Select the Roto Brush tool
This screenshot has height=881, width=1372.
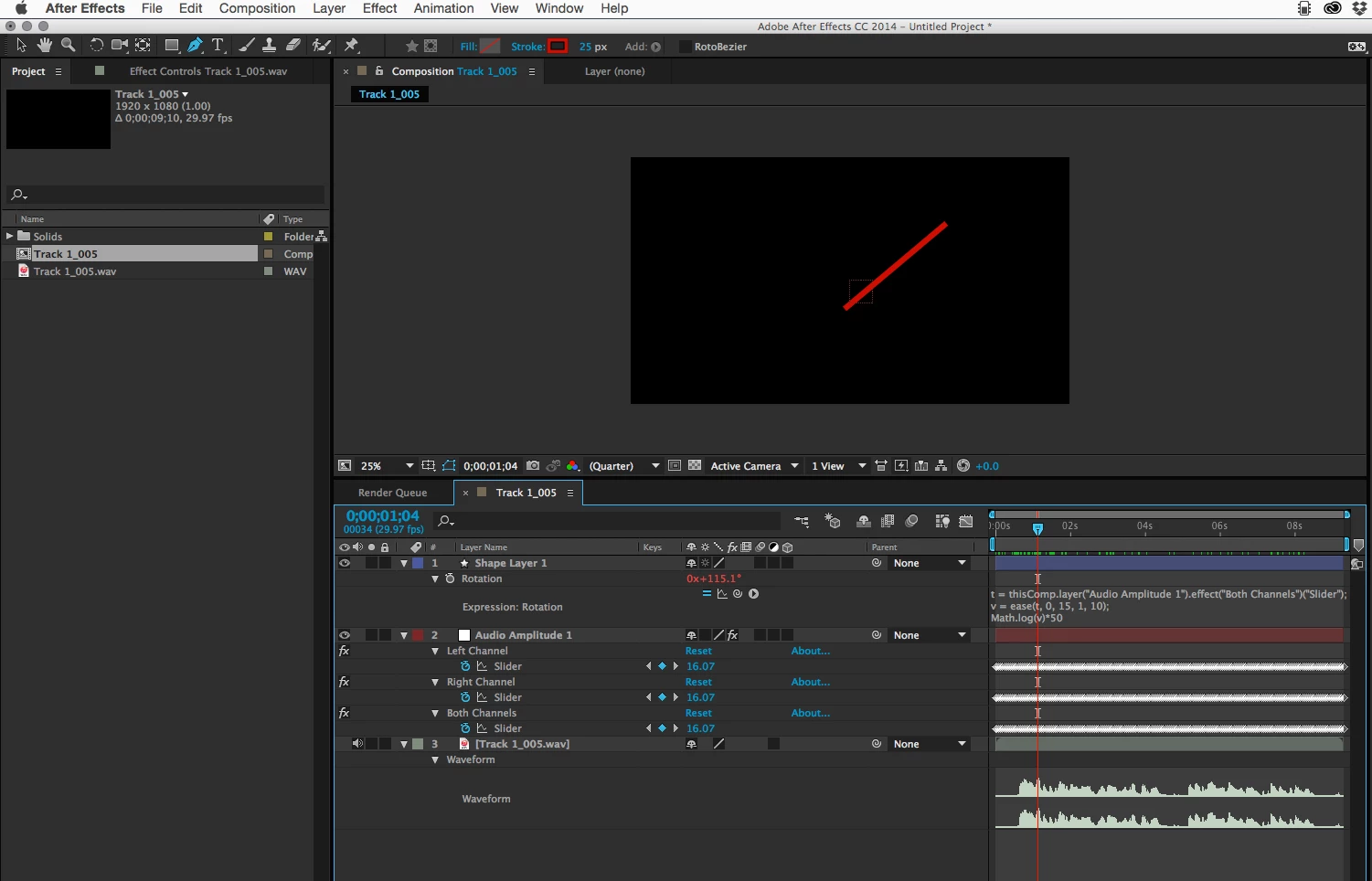coord(322,45)
